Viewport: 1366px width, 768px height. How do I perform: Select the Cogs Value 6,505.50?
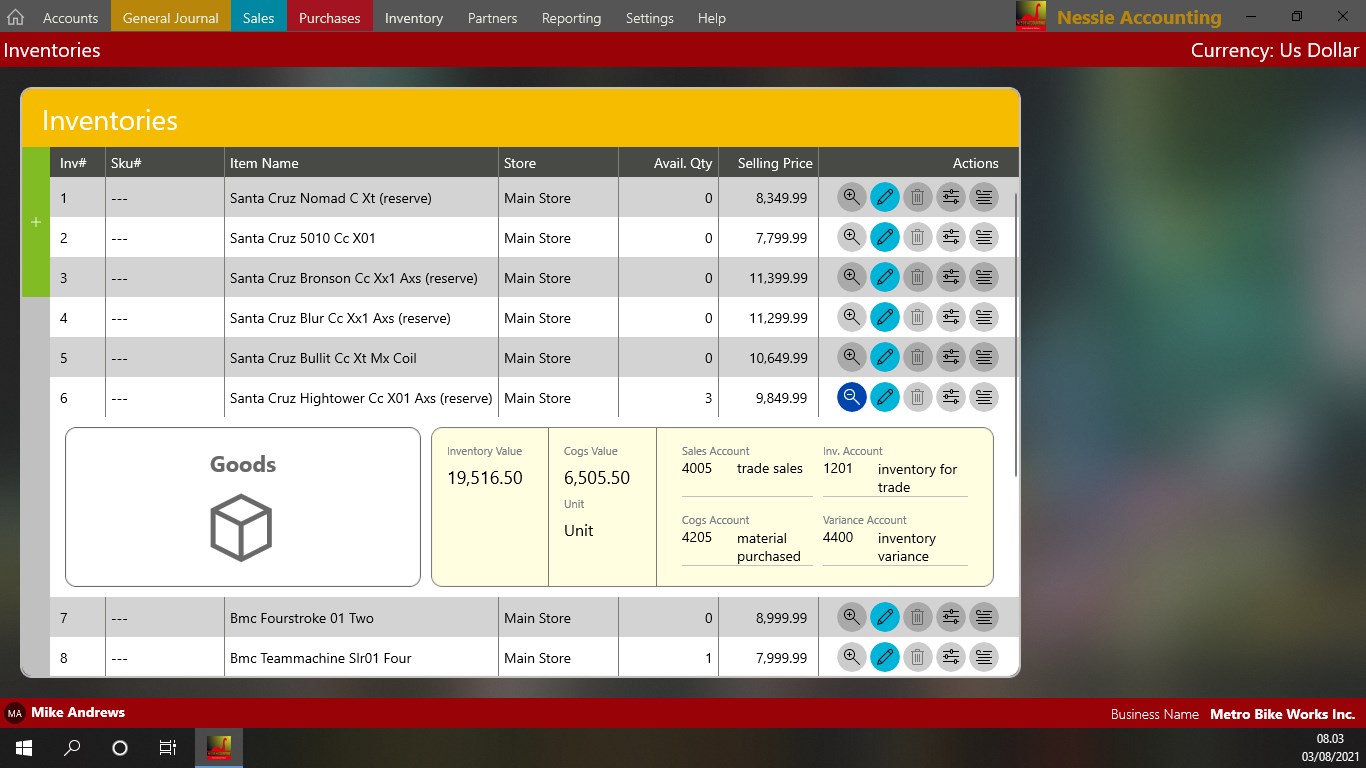pyautogui.click(x=597, y=478)
